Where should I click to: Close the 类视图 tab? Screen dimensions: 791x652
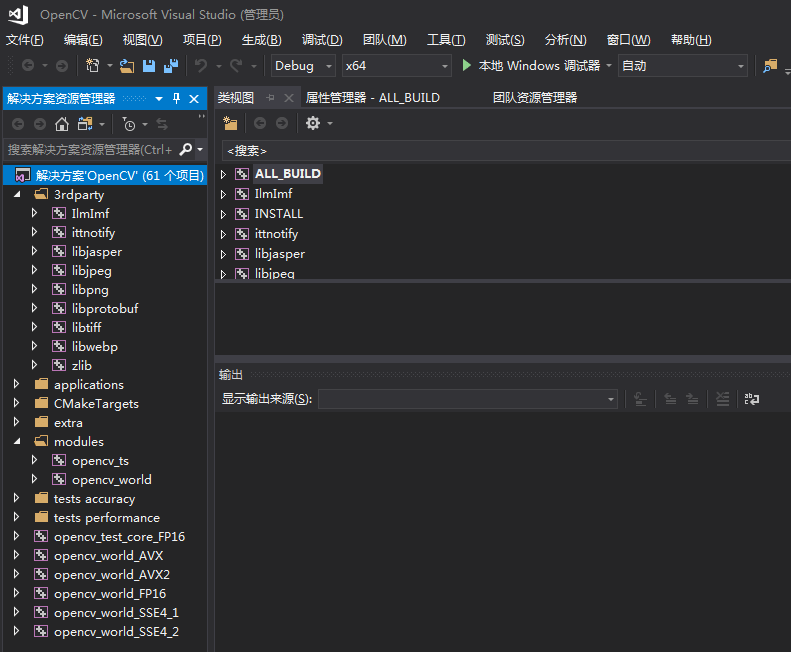[289, 98]
